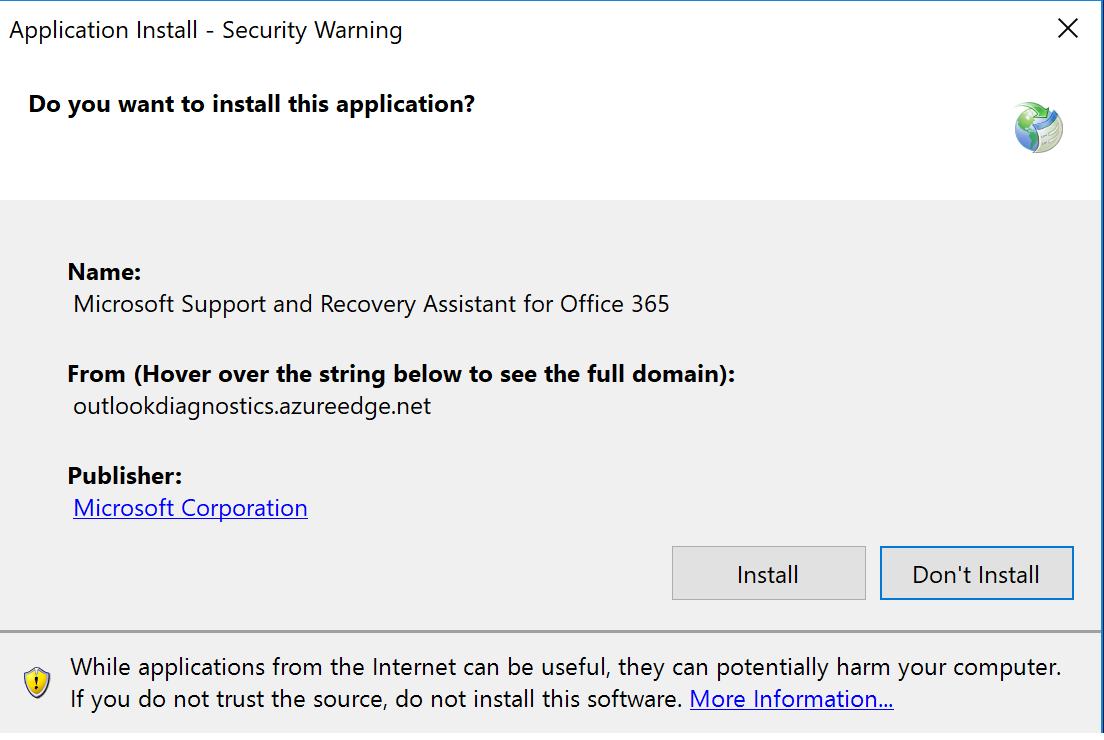Select the outlookdiagnostics.azureedge.net domain text

[251, 406]
